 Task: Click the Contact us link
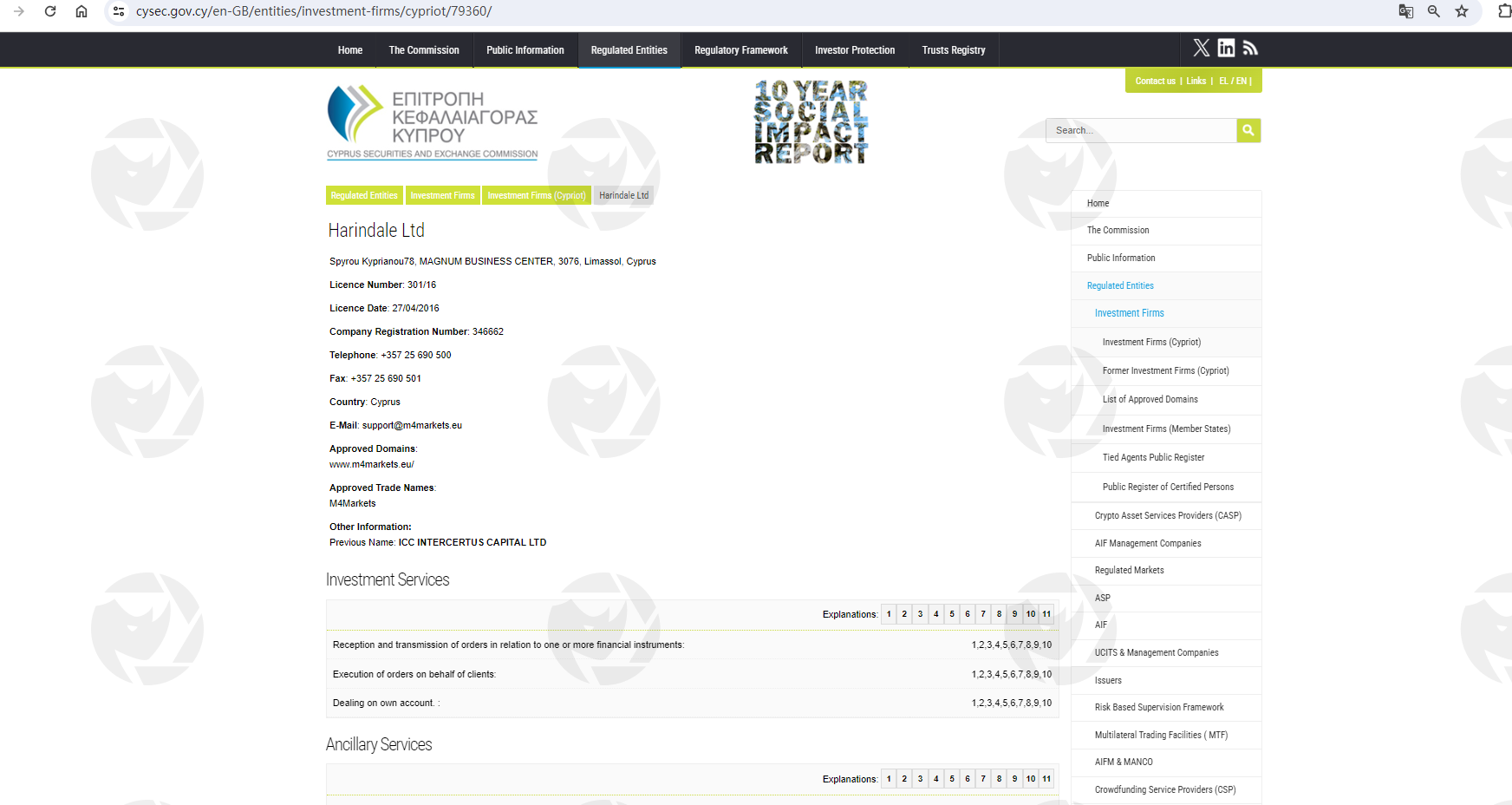(1155, 82)
